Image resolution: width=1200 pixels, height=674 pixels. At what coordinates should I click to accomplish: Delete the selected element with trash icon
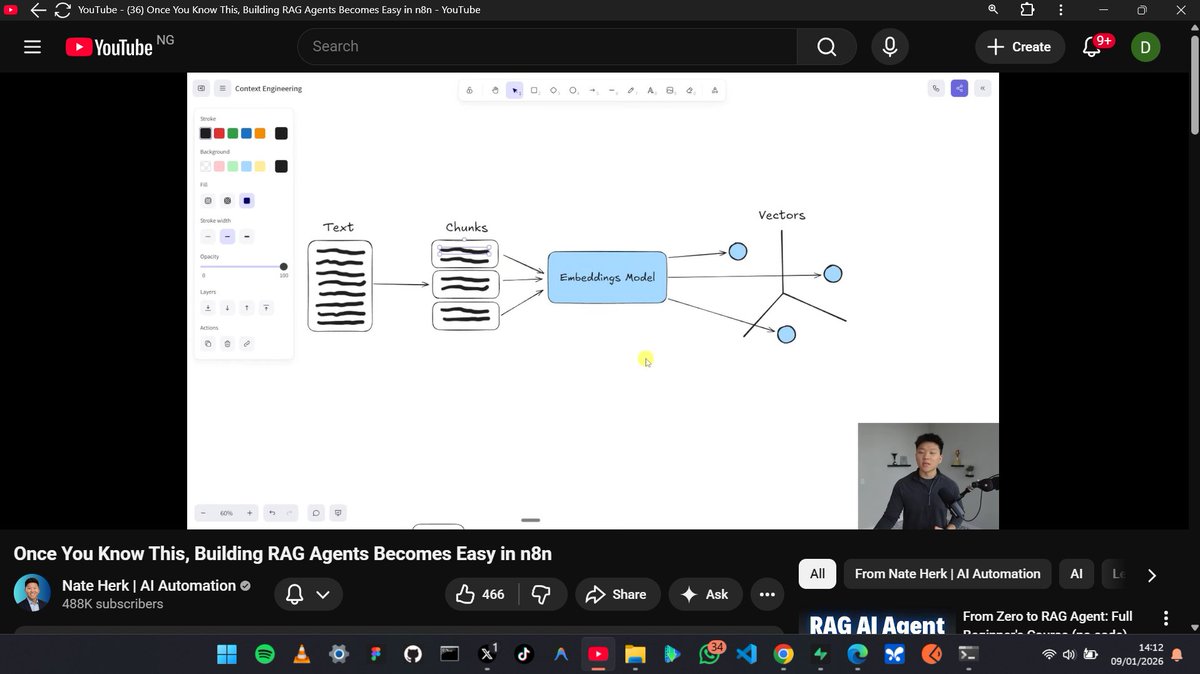227,342
